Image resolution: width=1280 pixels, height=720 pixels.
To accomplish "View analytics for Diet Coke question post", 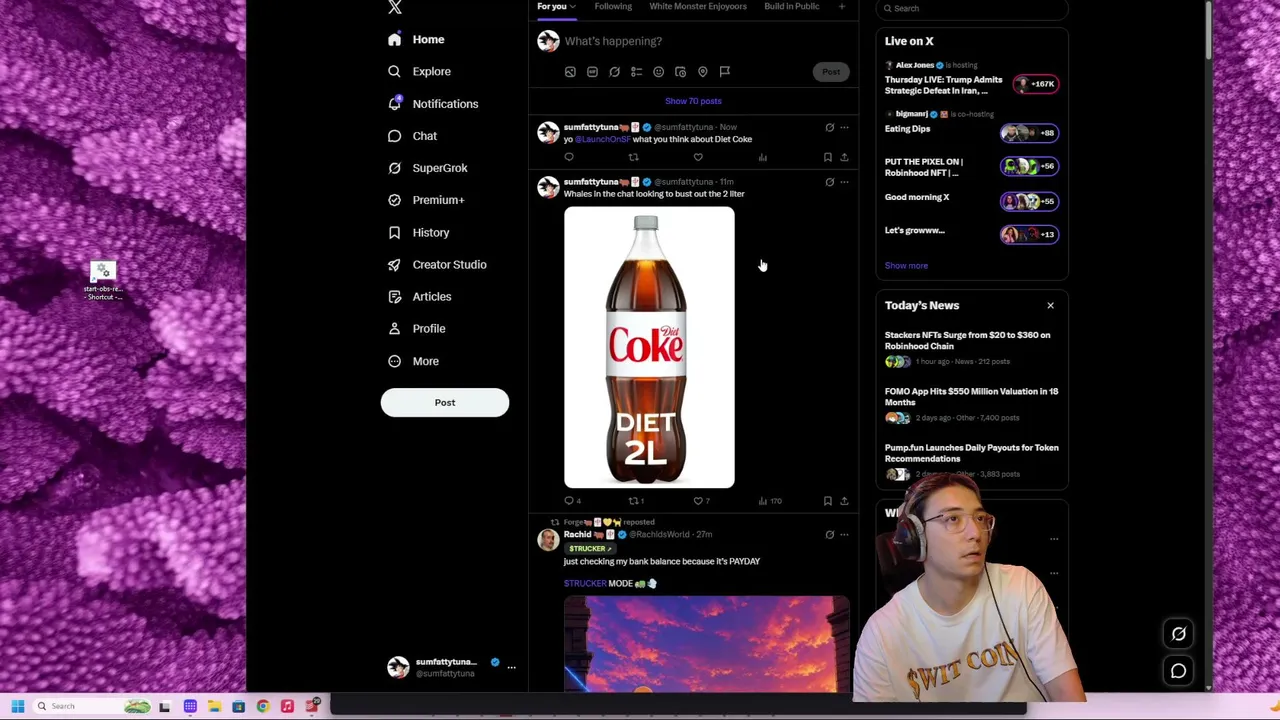I will point(762,157).
